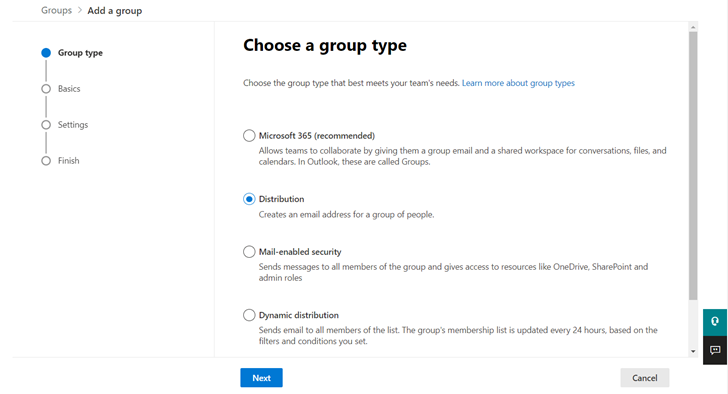
Task: Click scrollbar down arrow
Action: pos(693,351)
